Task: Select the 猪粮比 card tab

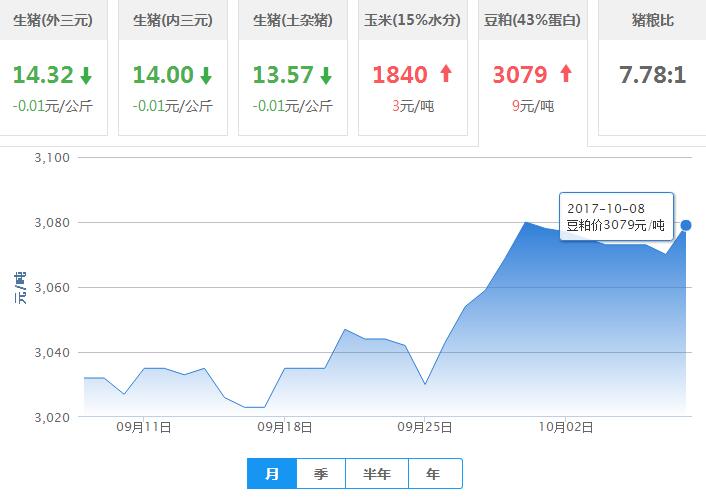Action: [x=652, y=68]
